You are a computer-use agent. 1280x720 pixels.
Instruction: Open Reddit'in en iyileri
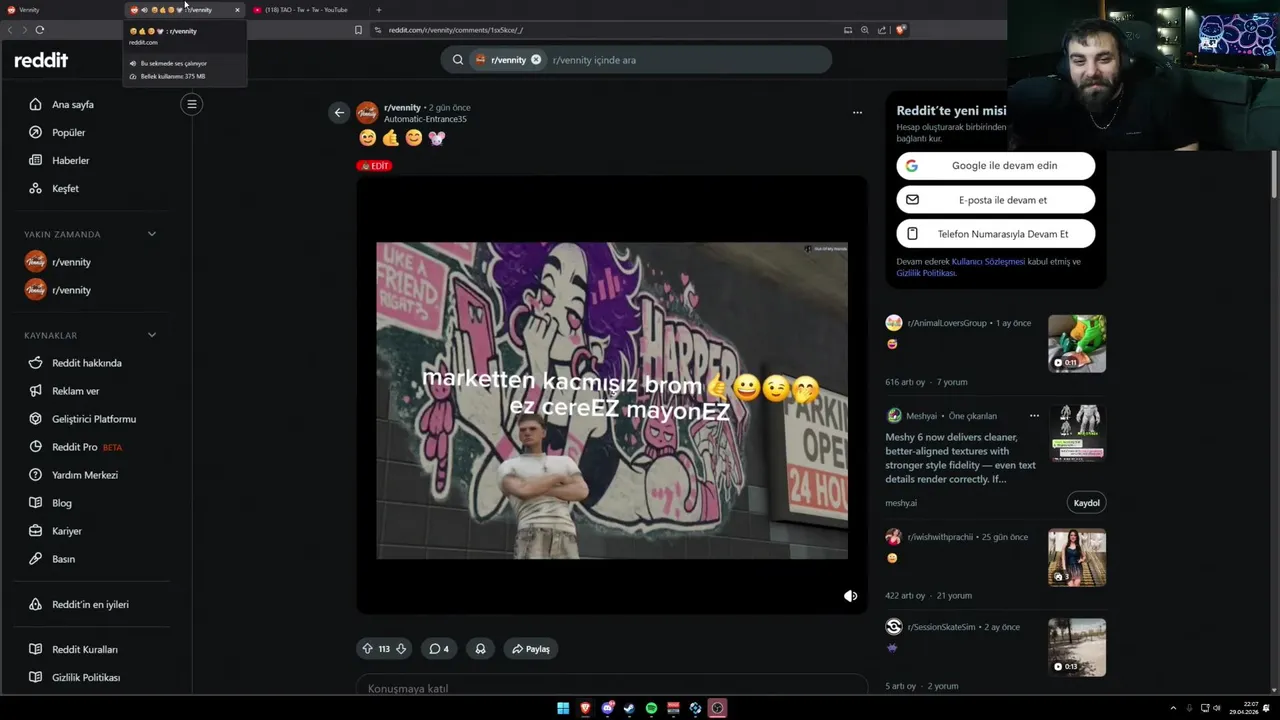tap(90, 604)
